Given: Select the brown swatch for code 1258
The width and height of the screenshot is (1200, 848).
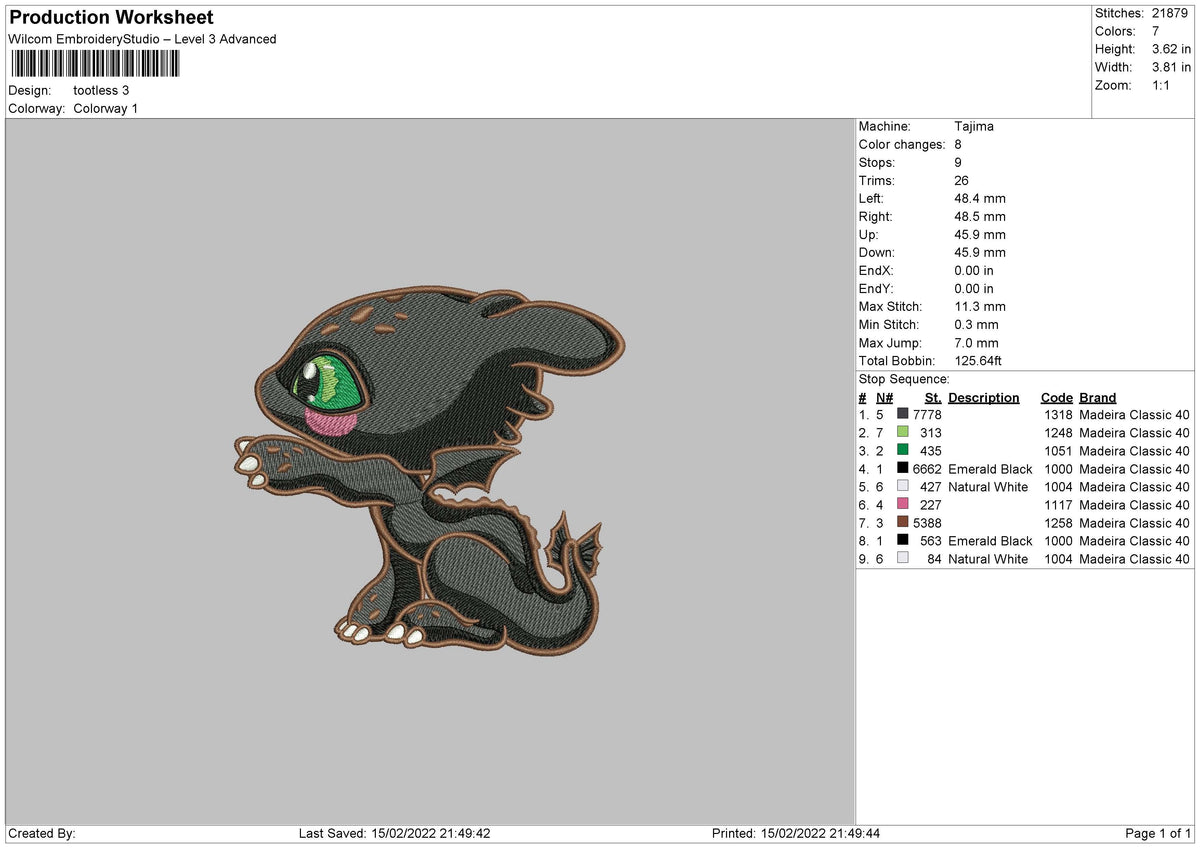Looking at the screenshot, I should coord(903,522).
